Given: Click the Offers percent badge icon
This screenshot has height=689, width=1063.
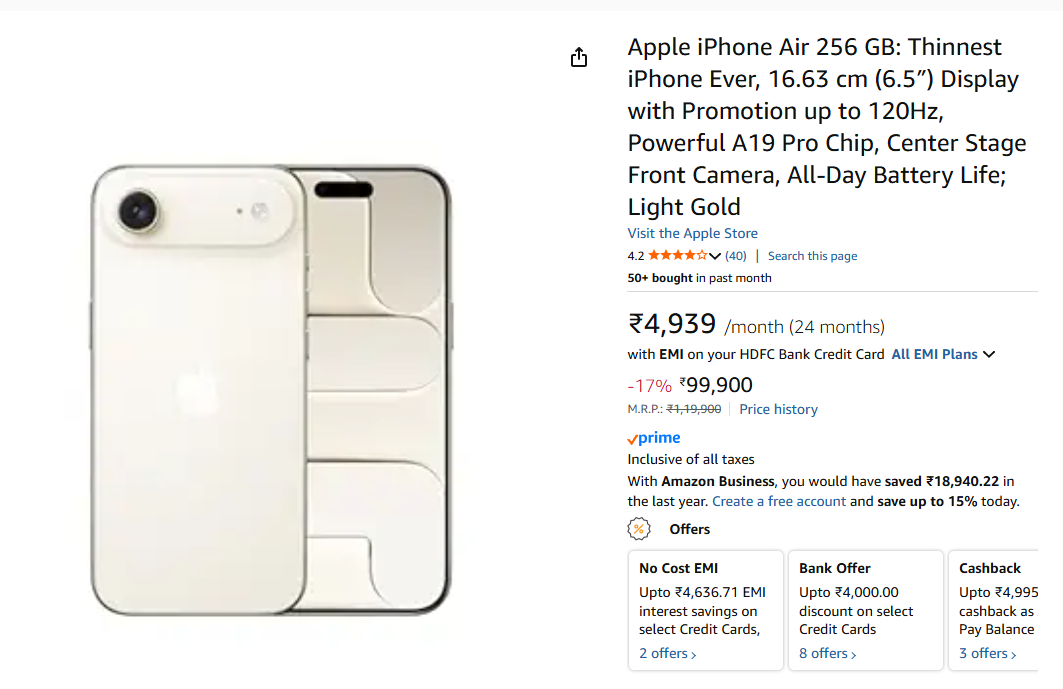Looking at the screenshot, I should click(x=638, y=529).
